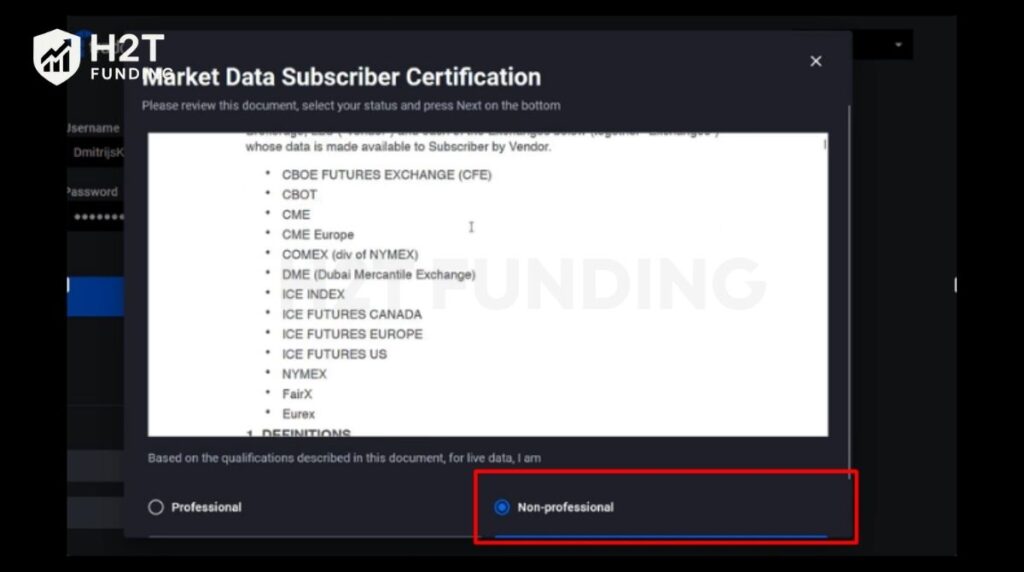Click the "ICE FUTURES EUROPE" entry
1024x572 pixels.
[352, 334]
